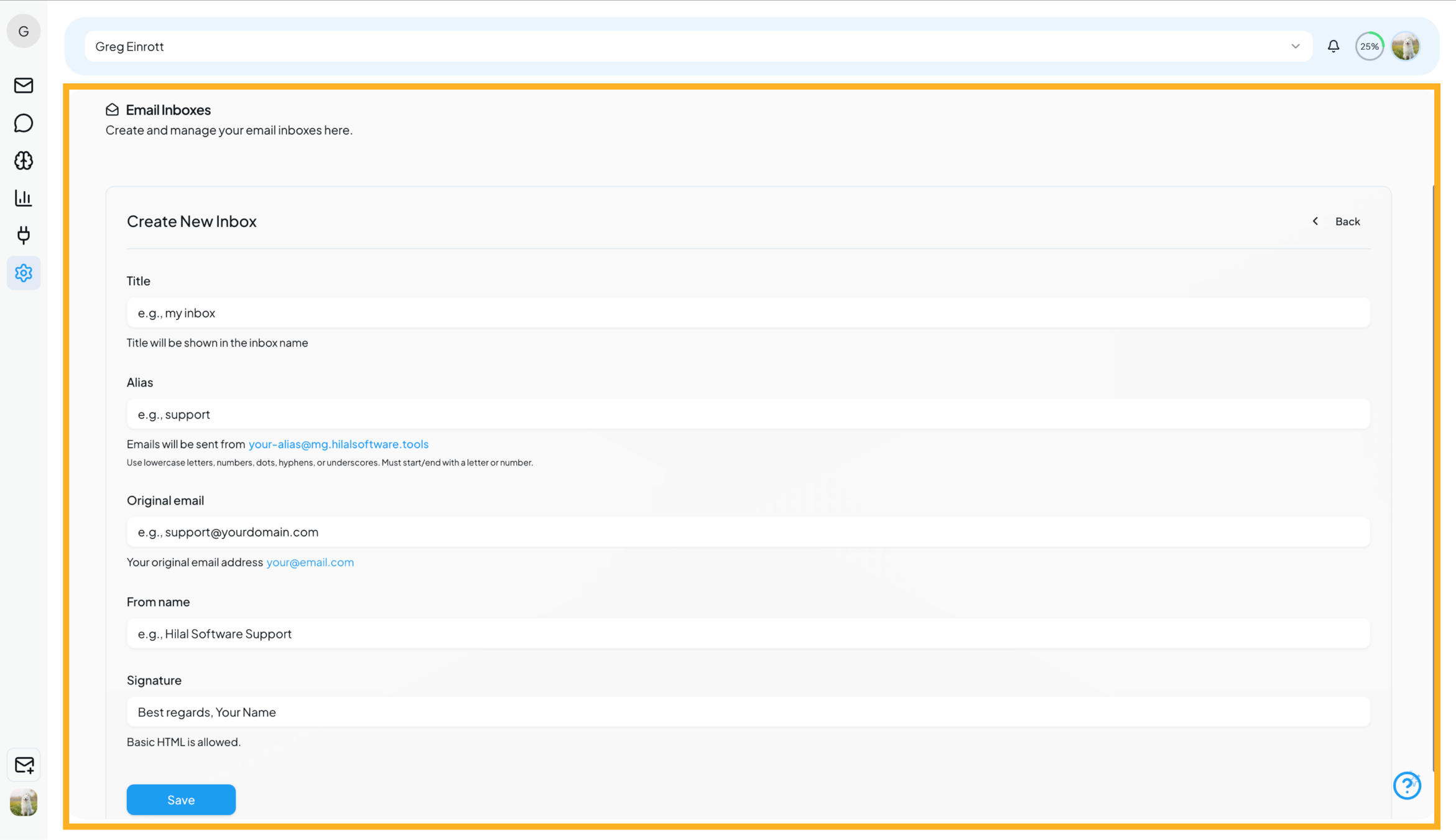This screenshot has height=840, width=1456.
Task: Open the profile avatar in the top bar
Action: tap(1406, 45)
